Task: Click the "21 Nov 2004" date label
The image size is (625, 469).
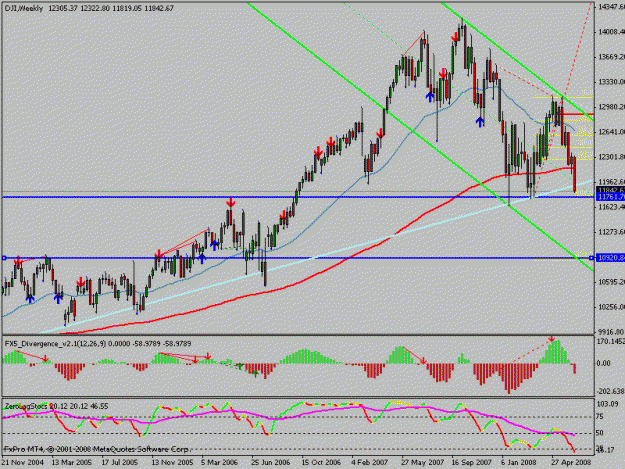Action: click(22, 462)
